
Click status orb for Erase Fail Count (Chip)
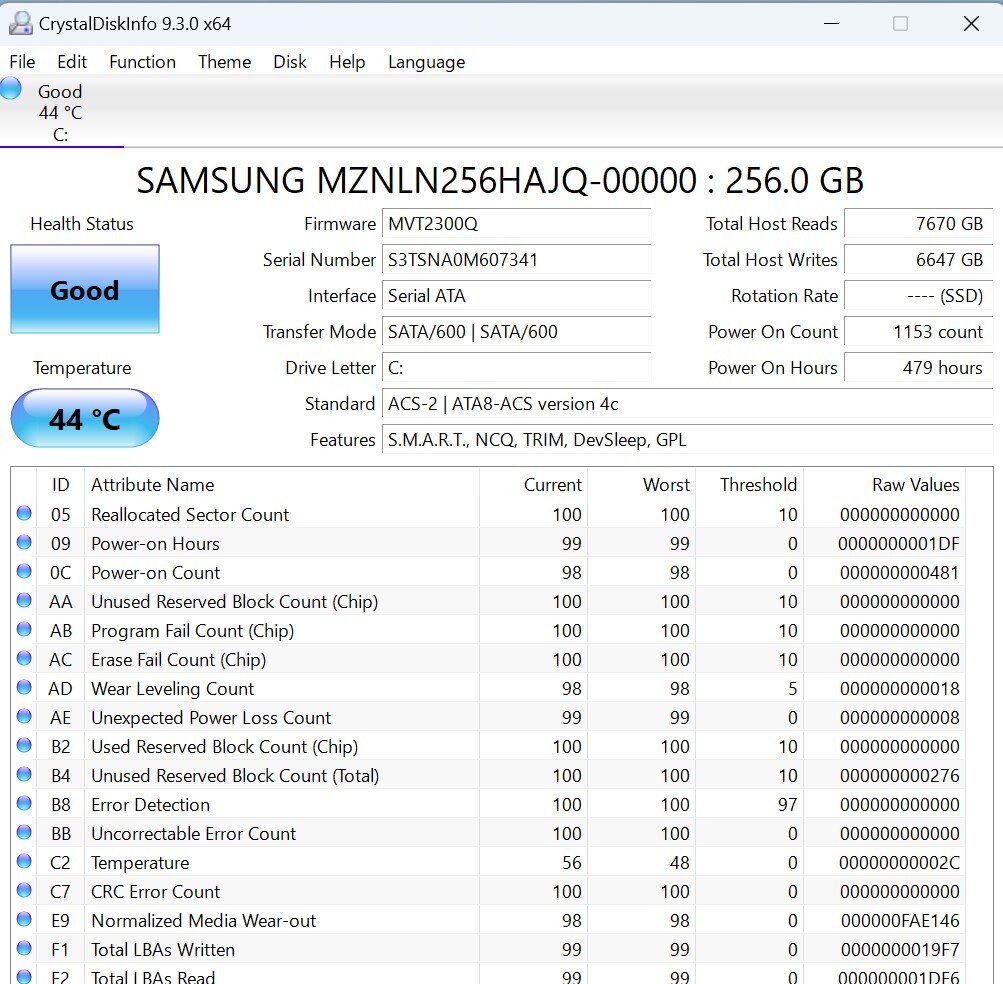[x=24, y=658]
